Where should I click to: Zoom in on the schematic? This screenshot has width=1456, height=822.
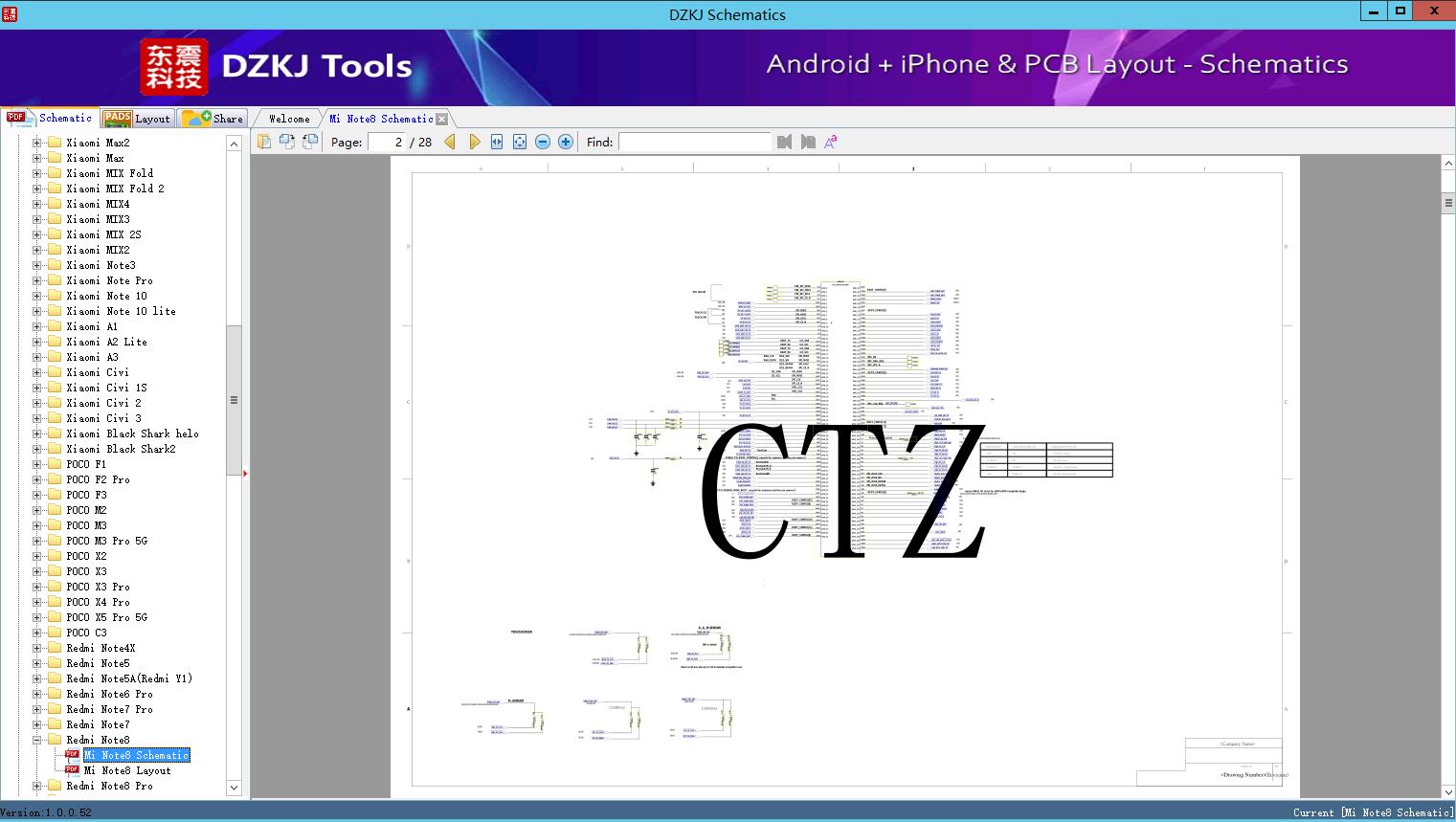[566, 142]
